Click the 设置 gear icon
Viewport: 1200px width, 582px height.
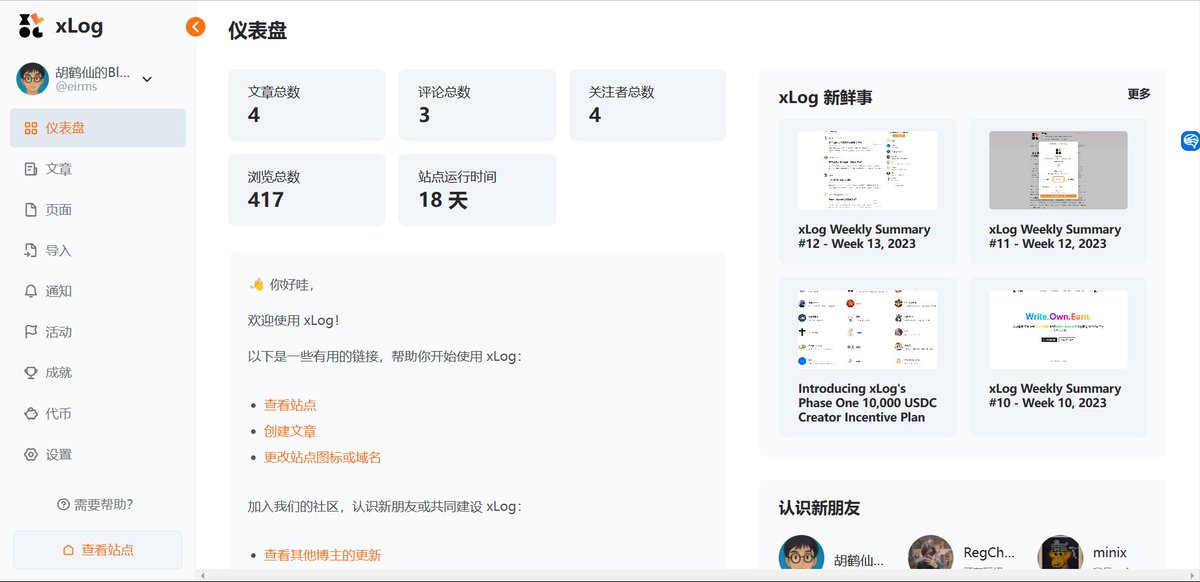(x=31, y=455)
